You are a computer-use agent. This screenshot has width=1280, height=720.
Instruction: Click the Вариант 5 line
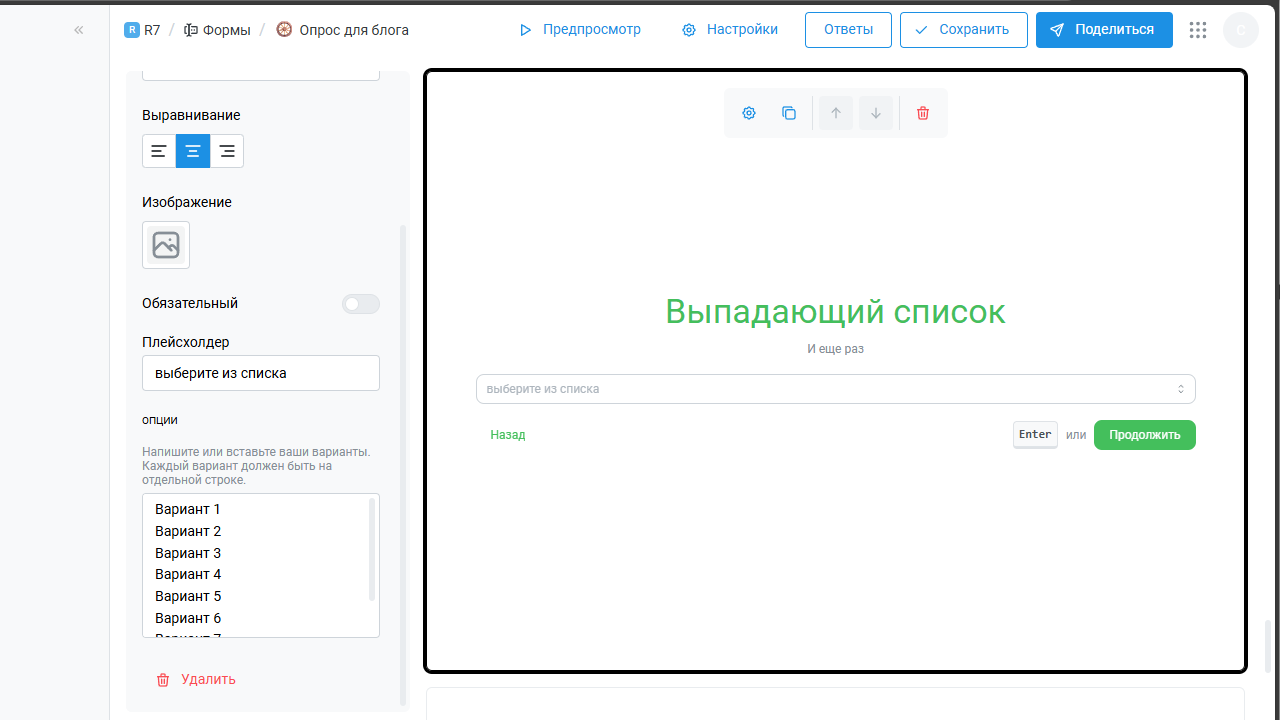[188, 596]
